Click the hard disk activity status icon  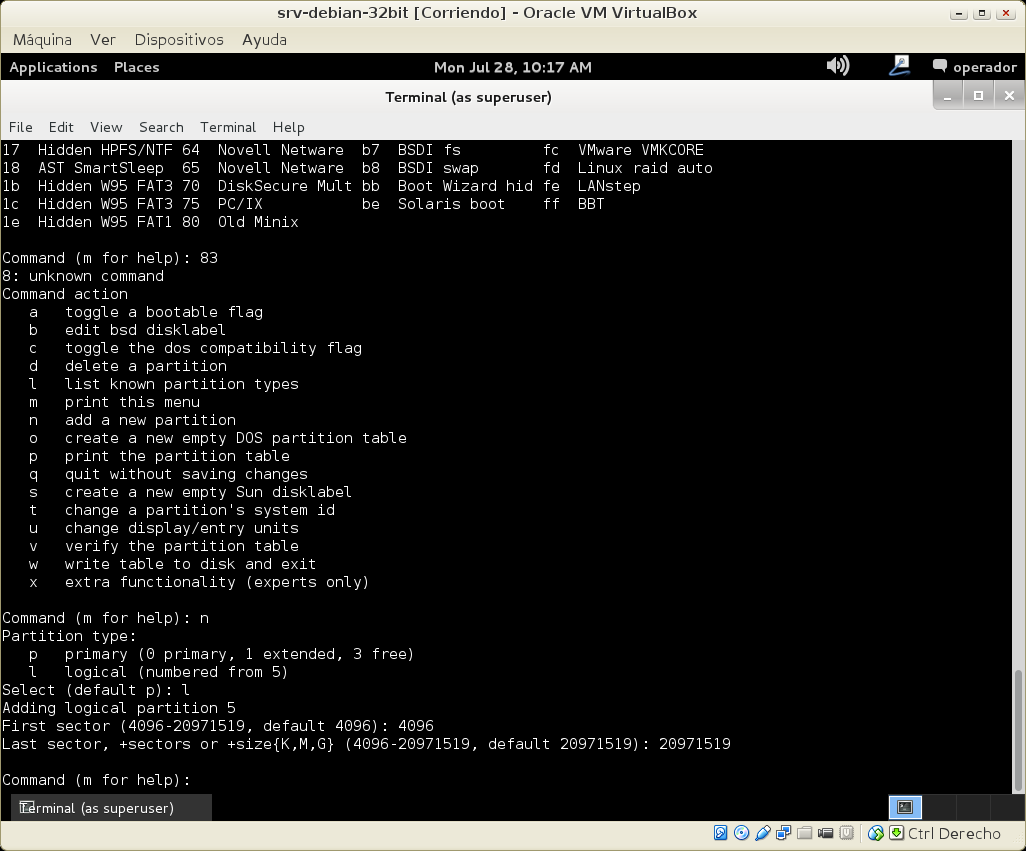coord(720,833)
